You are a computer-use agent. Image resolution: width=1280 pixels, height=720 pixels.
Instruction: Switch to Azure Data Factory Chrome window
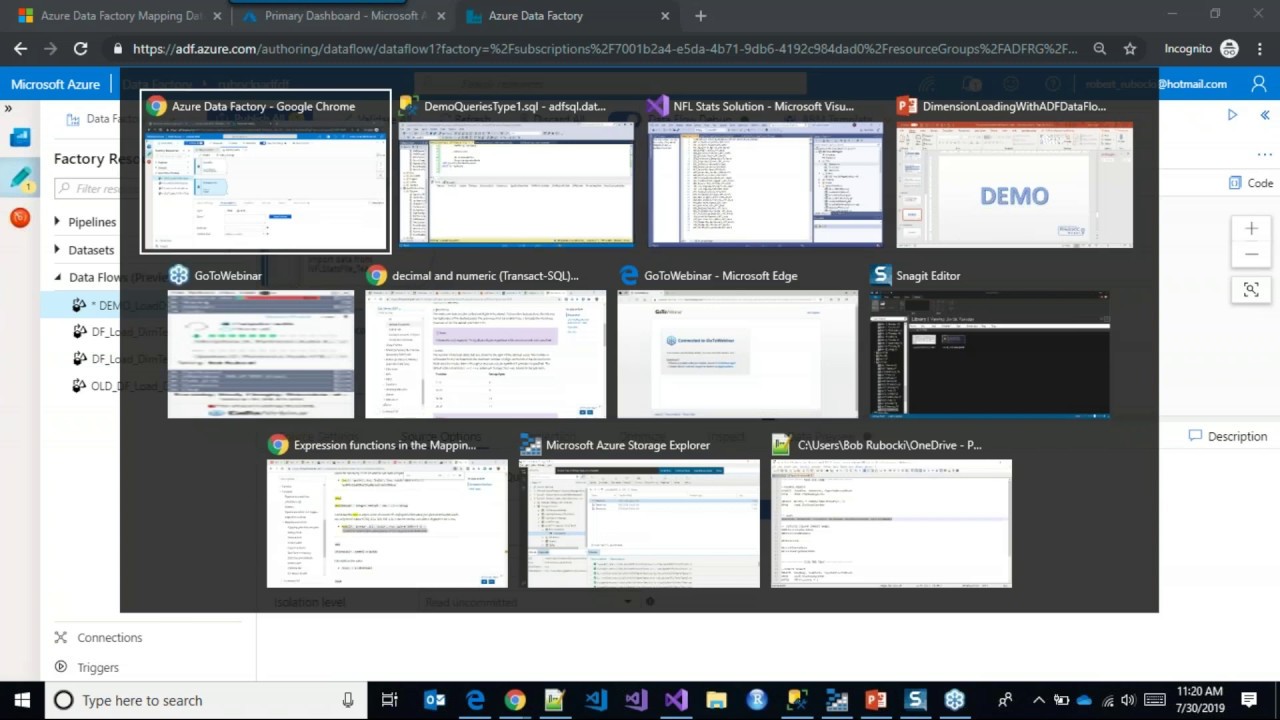click(x=265, y=172)
